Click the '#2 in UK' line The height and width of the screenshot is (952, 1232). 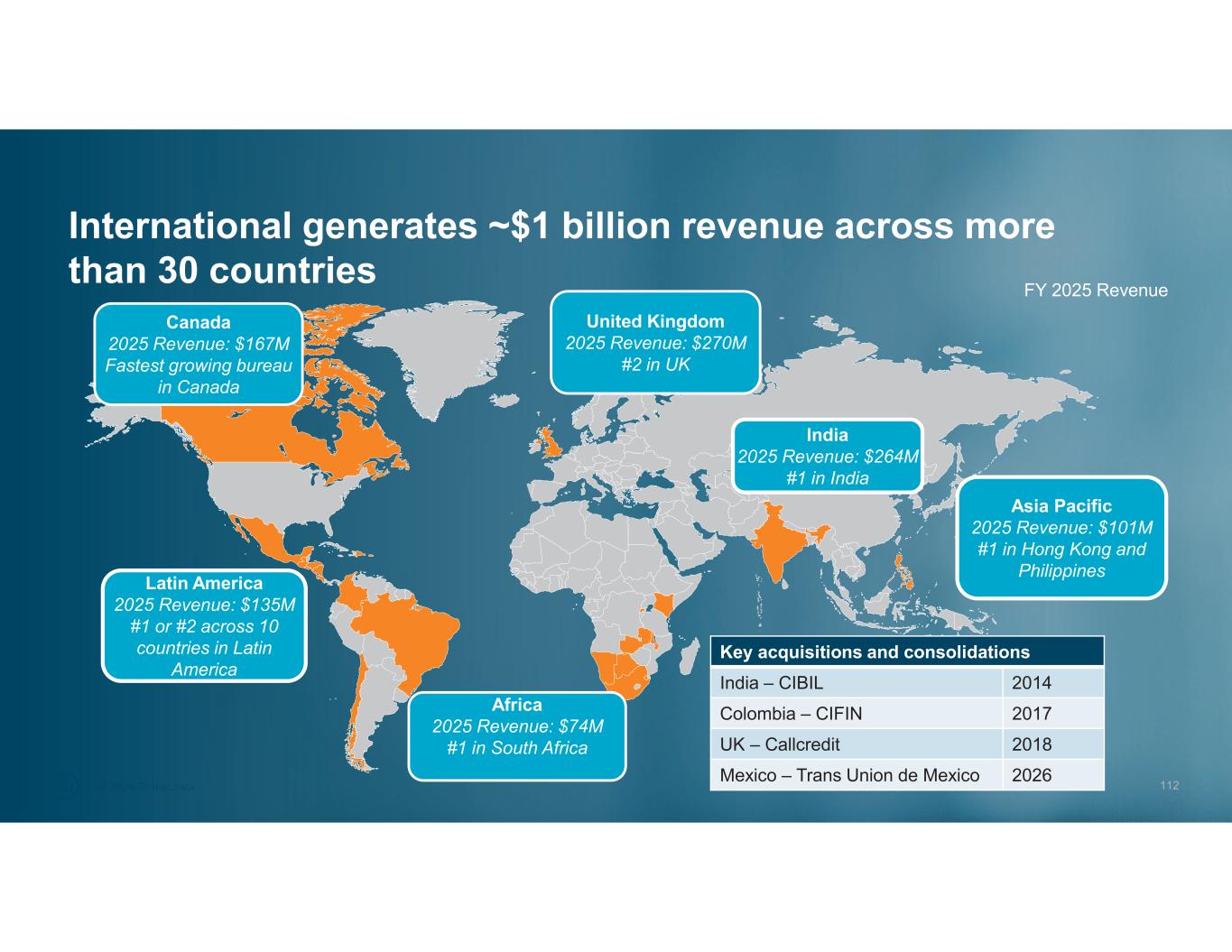click(x=655, y=365)
